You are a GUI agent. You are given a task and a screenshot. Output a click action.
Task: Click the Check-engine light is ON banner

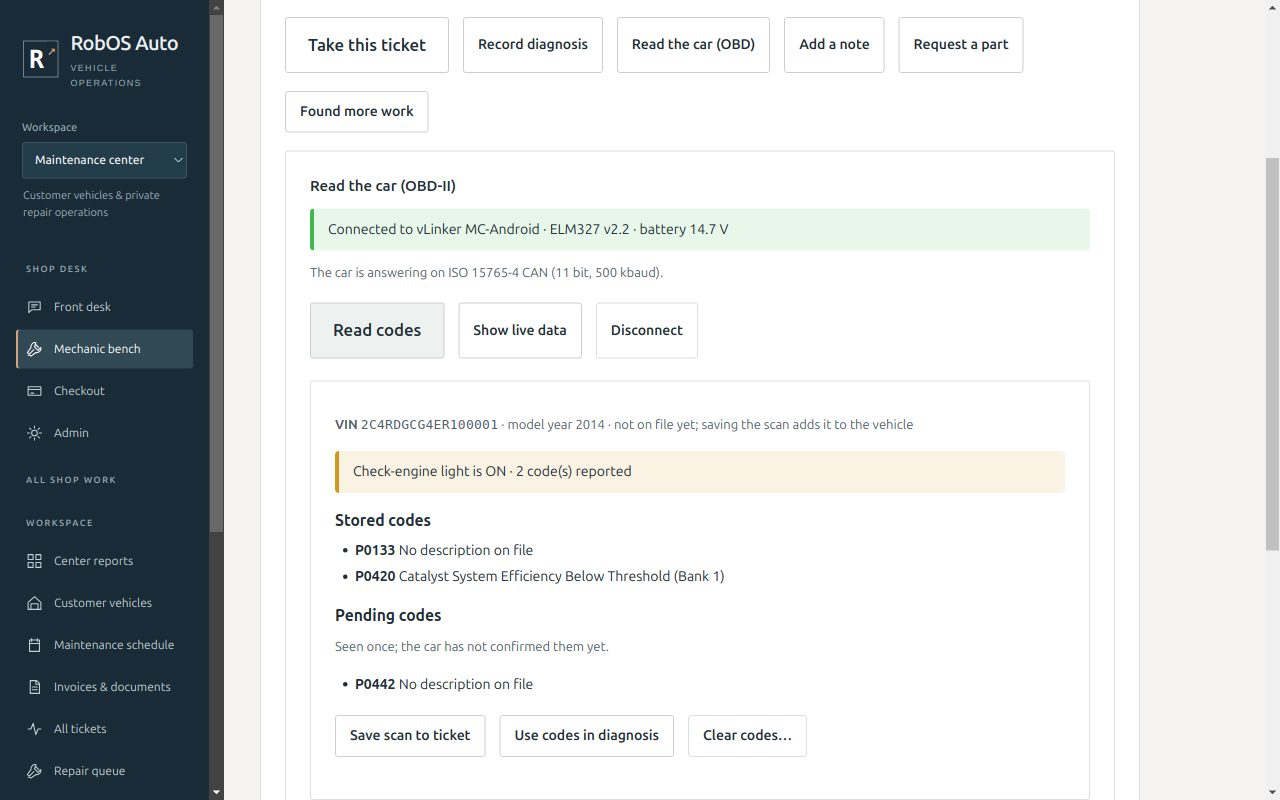(x=700, y=472)
